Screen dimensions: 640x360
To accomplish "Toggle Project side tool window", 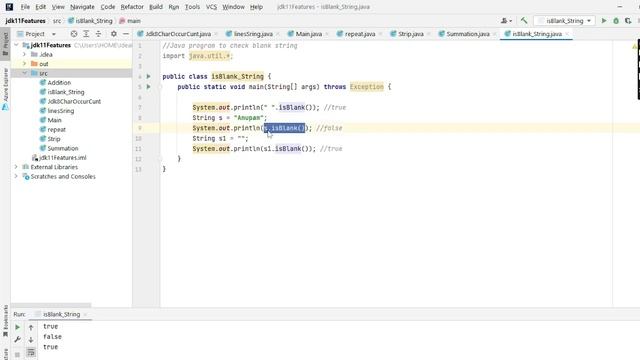I will pos(5,44).
